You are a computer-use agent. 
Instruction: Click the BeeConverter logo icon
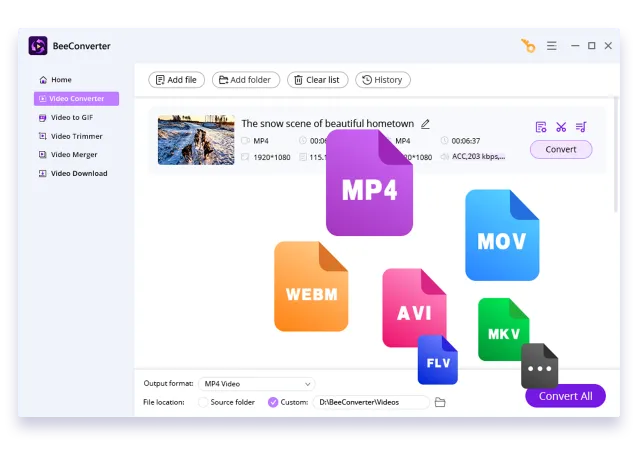pos(38,46)
